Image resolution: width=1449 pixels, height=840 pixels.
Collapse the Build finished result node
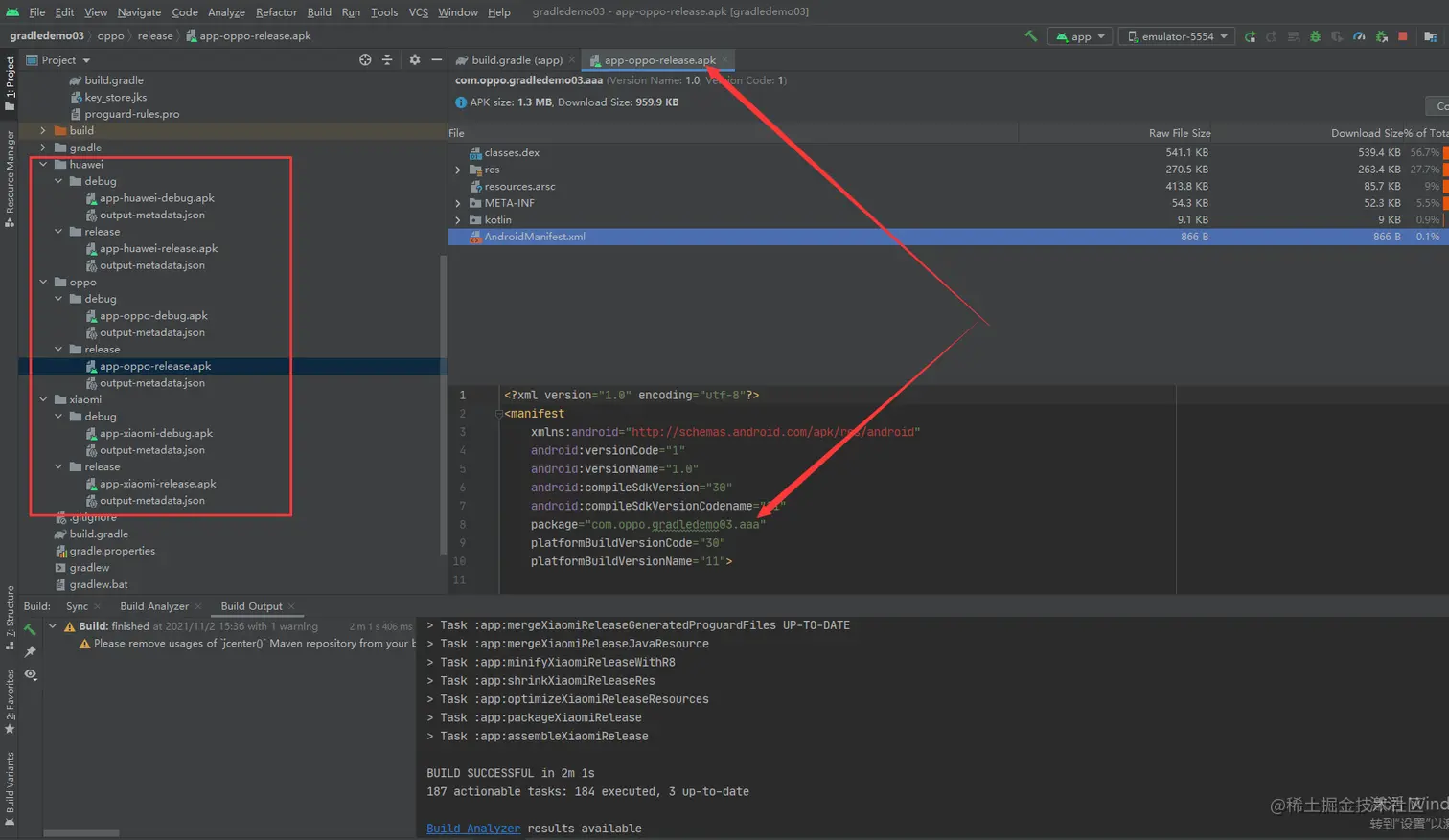pyautogui.click(x=53, y=626)
